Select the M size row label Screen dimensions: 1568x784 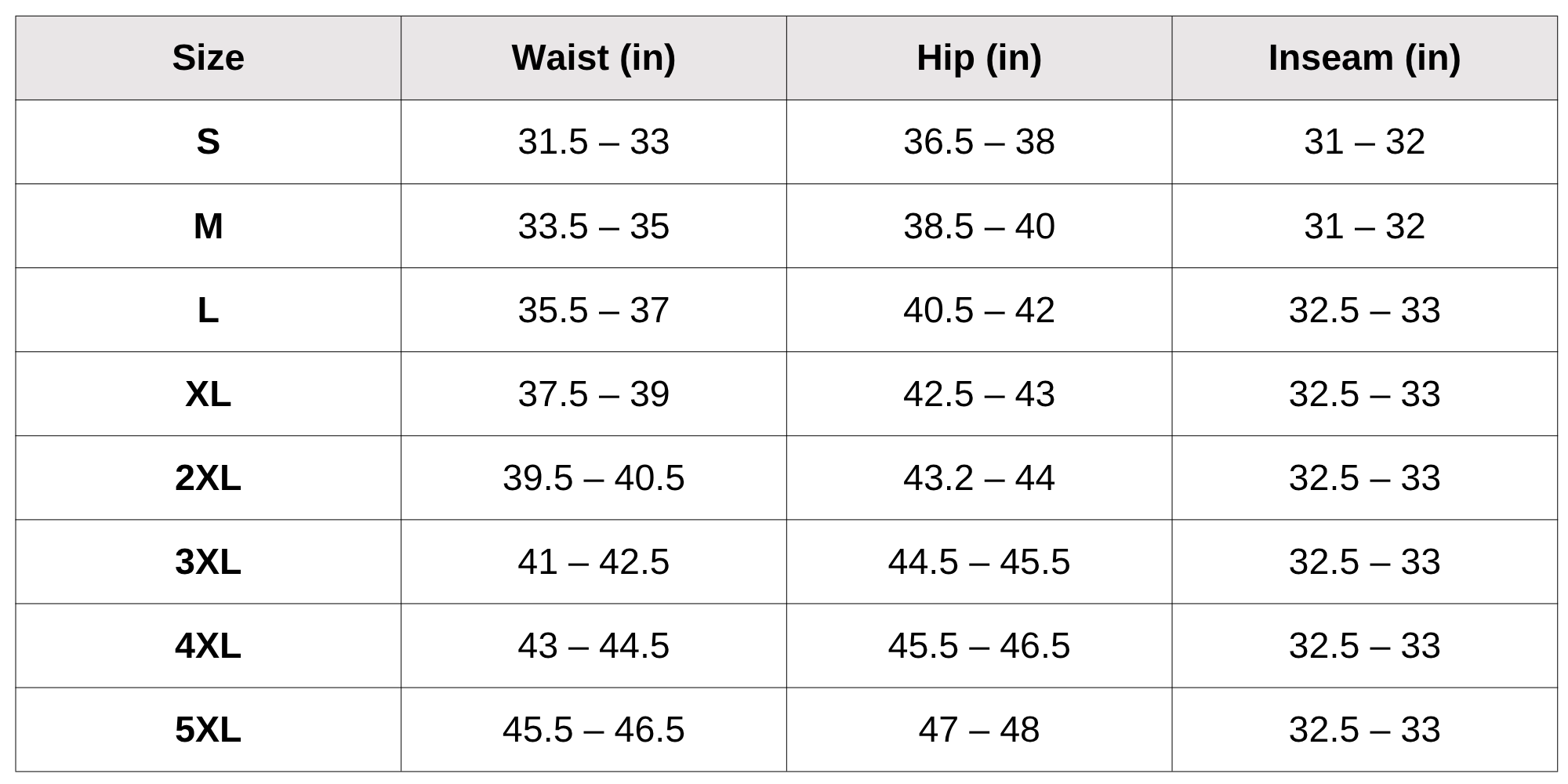(208, 226)
